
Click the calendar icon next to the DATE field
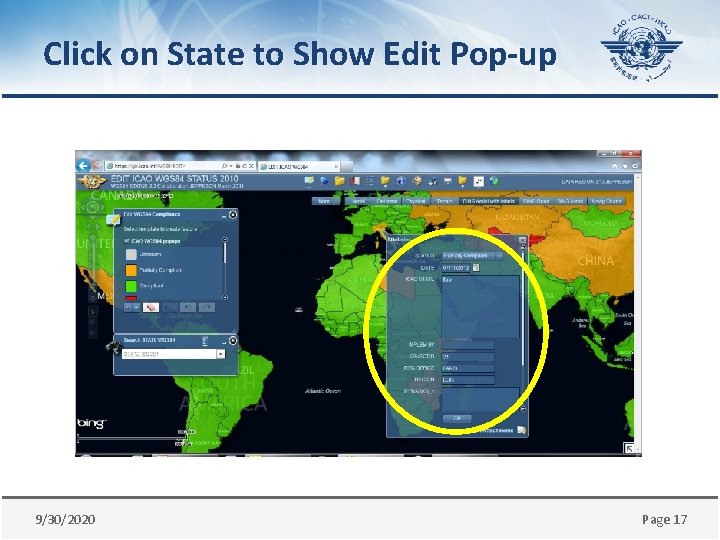[476, 267]
